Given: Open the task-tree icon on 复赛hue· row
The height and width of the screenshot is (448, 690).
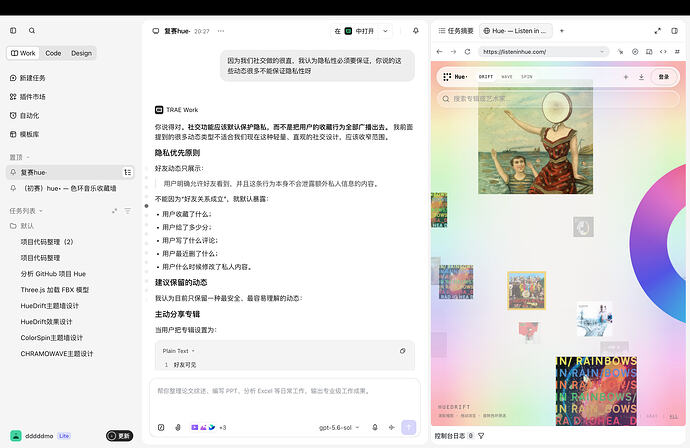Looking at the screenshot, I should (128, 172).
